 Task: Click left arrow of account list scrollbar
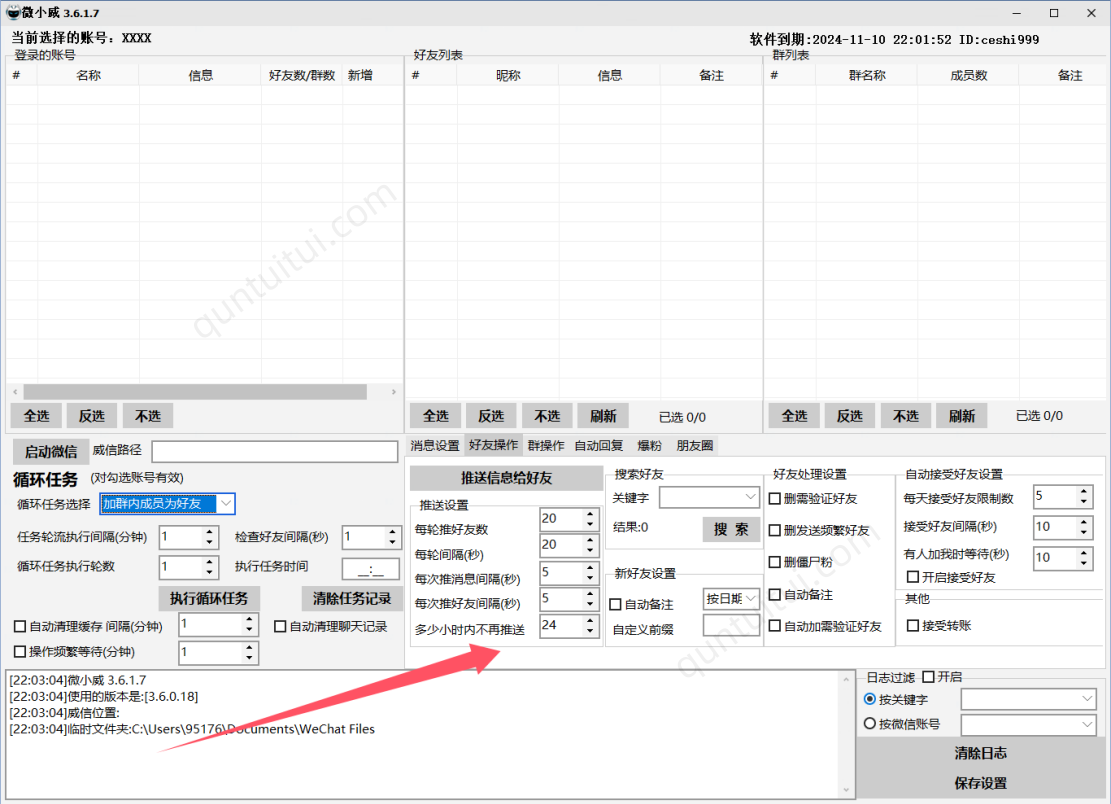pyautogui.click(x=14, y=392)
